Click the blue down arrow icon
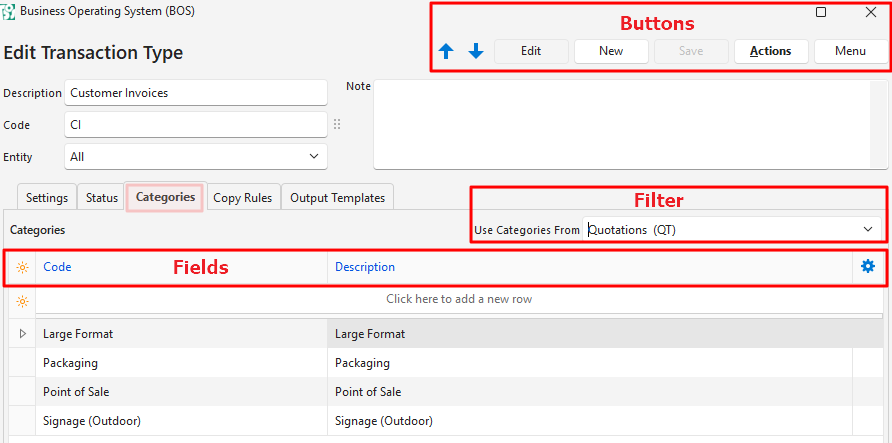The width and height of the screenshot is (892, 443). [476, 51]
